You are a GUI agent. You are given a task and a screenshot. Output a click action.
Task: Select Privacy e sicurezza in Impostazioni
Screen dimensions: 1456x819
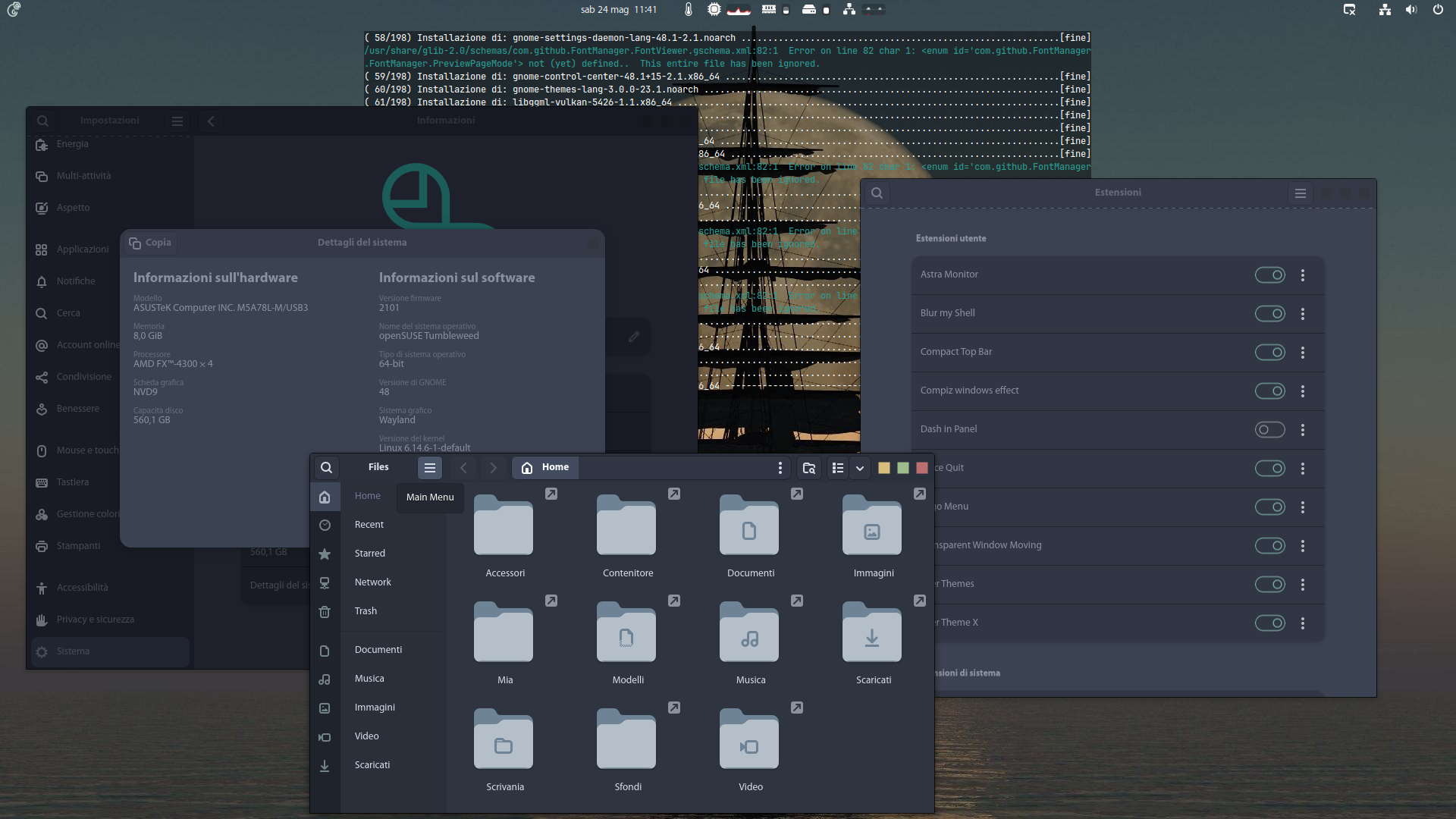coord(110,620)
